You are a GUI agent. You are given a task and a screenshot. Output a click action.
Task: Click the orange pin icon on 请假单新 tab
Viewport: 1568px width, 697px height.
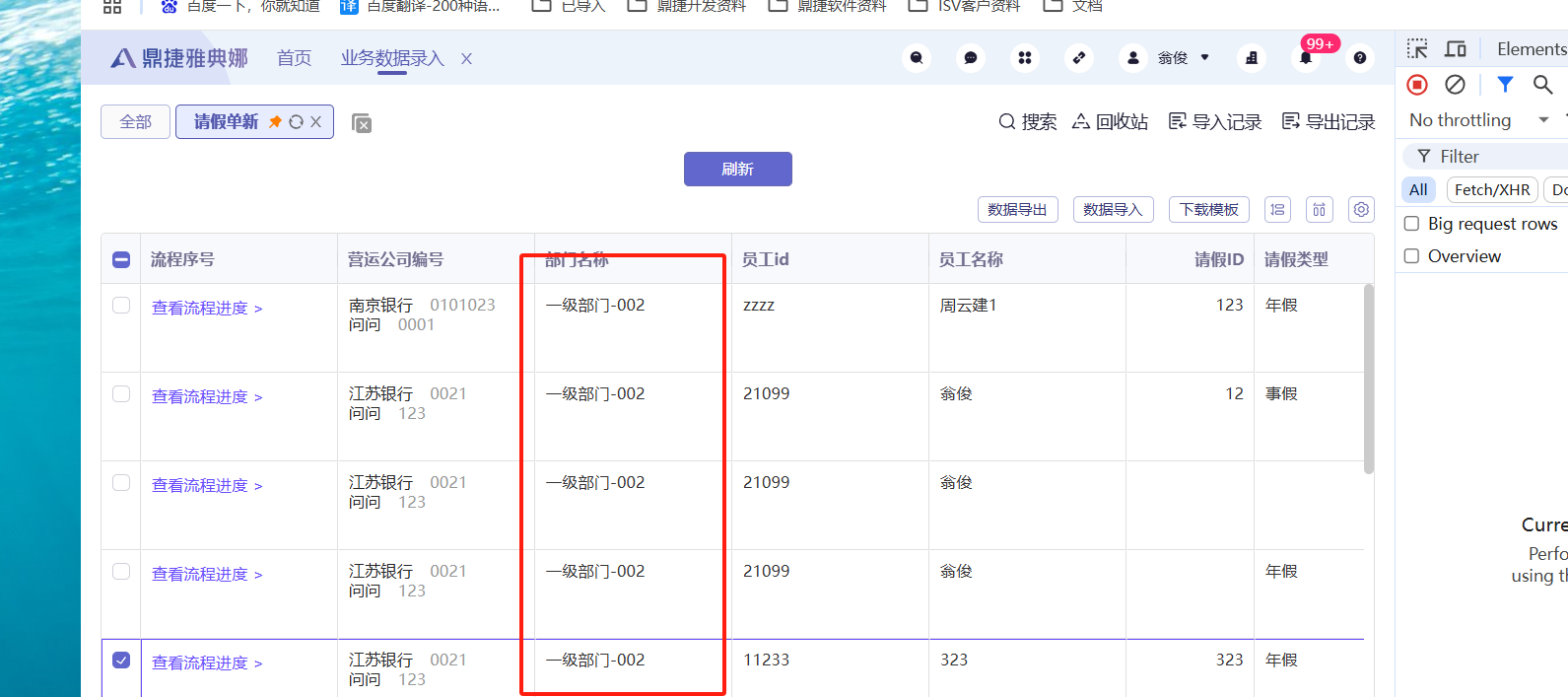pyautogui.click(x=275, y=121)
